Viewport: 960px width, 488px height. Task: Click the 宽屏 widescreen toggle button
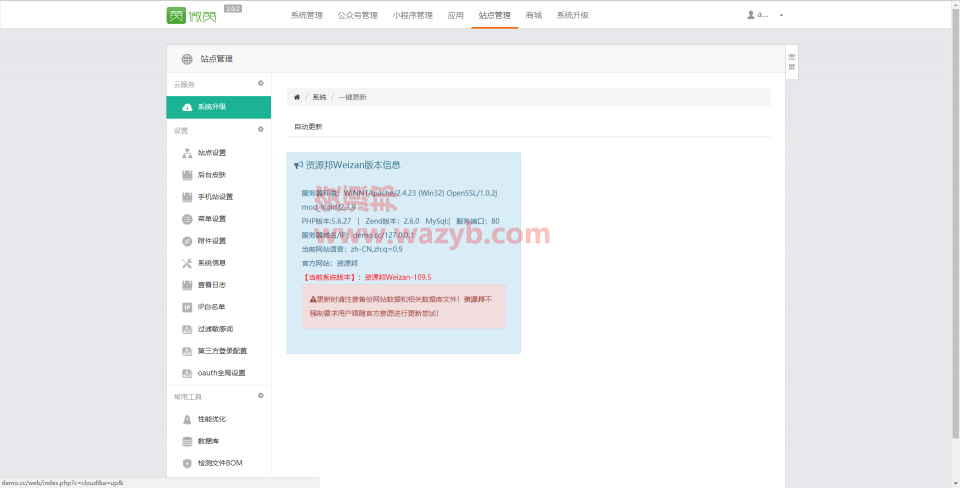(792, 62)
